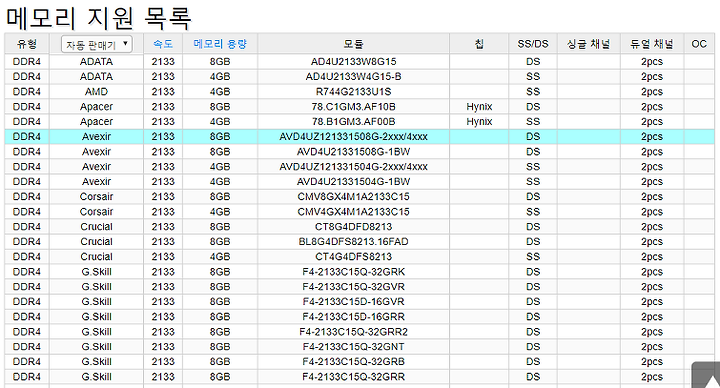Select module F4-2133C15Q-32GVR

pyautogui.click(x=353, y=287)
